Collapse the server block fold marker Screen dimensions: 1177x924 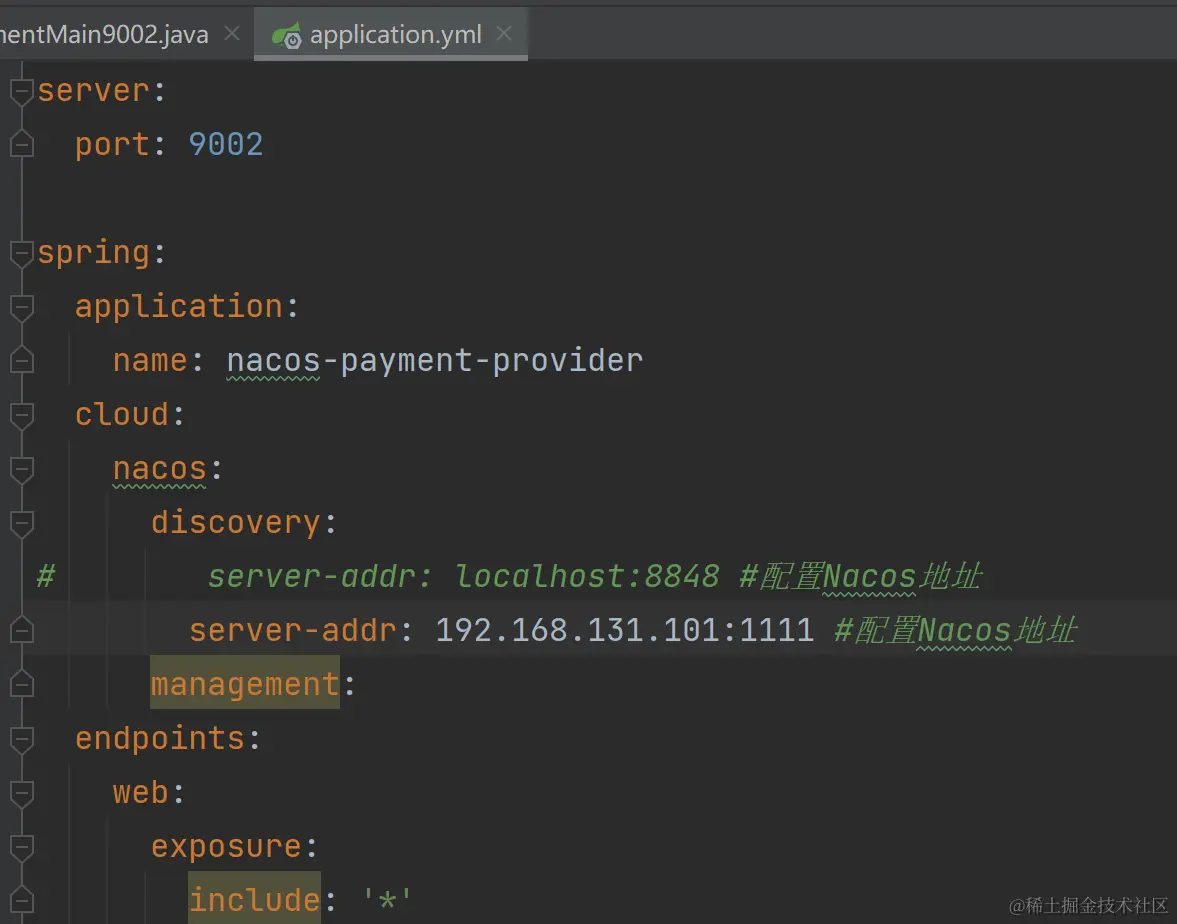click(x=22, y=92)
